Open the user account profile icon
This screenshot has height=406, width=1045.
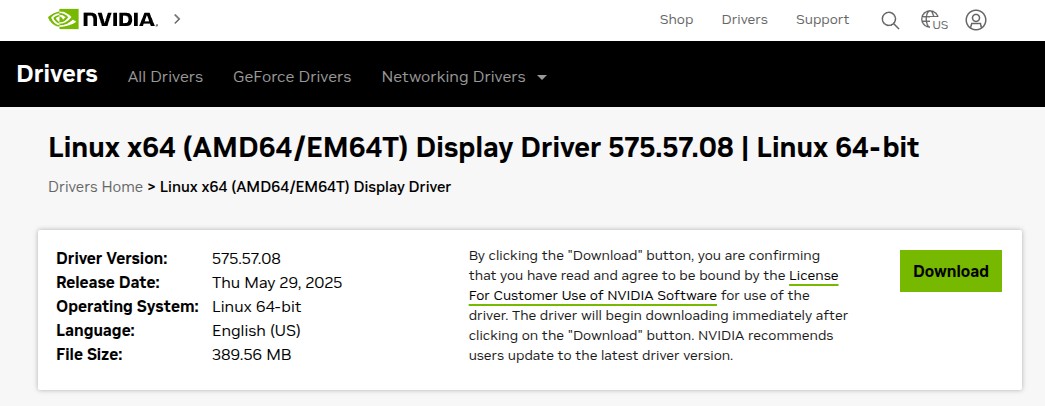(976, 20)
